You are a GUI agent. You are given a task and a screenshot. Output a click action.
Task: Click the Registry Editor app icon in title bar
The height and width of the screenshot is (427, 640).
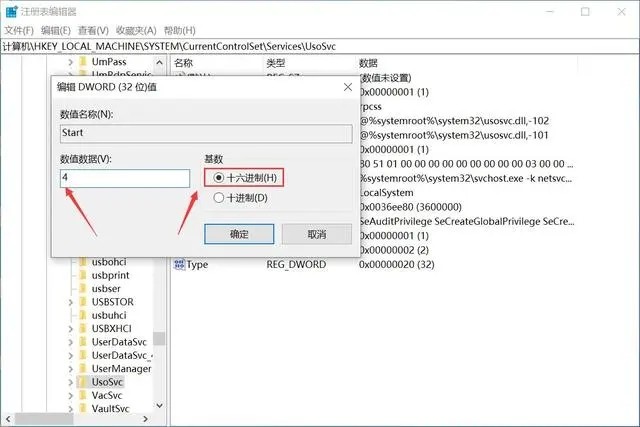pyautogui.click(x=11, y=11)
